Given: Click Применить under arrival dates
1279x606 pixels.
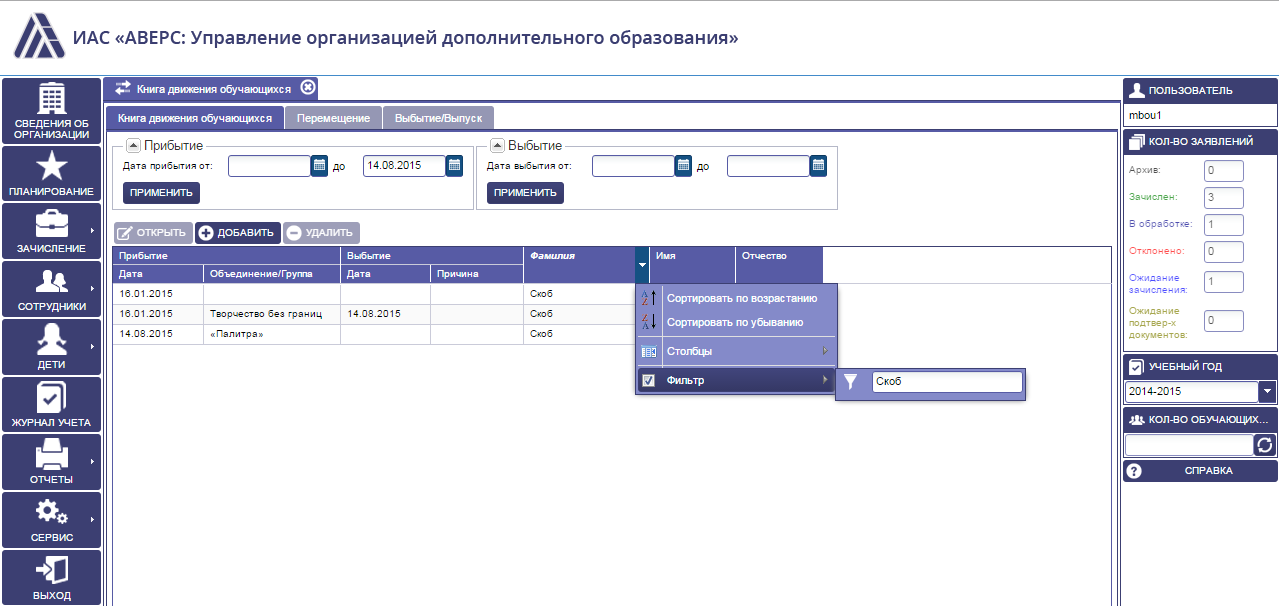Looking at the screenshot, I should pos(161,193).
